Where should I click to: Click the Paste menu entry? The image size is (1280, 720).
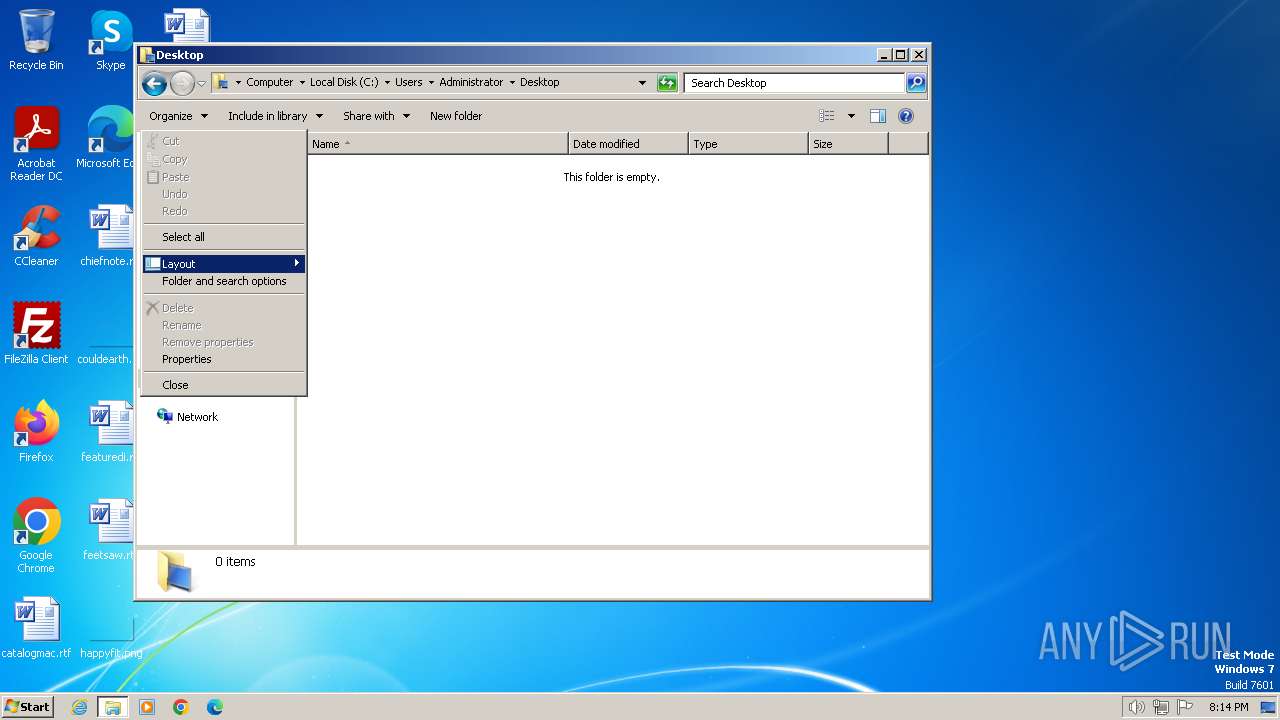(x=224, y=177)
